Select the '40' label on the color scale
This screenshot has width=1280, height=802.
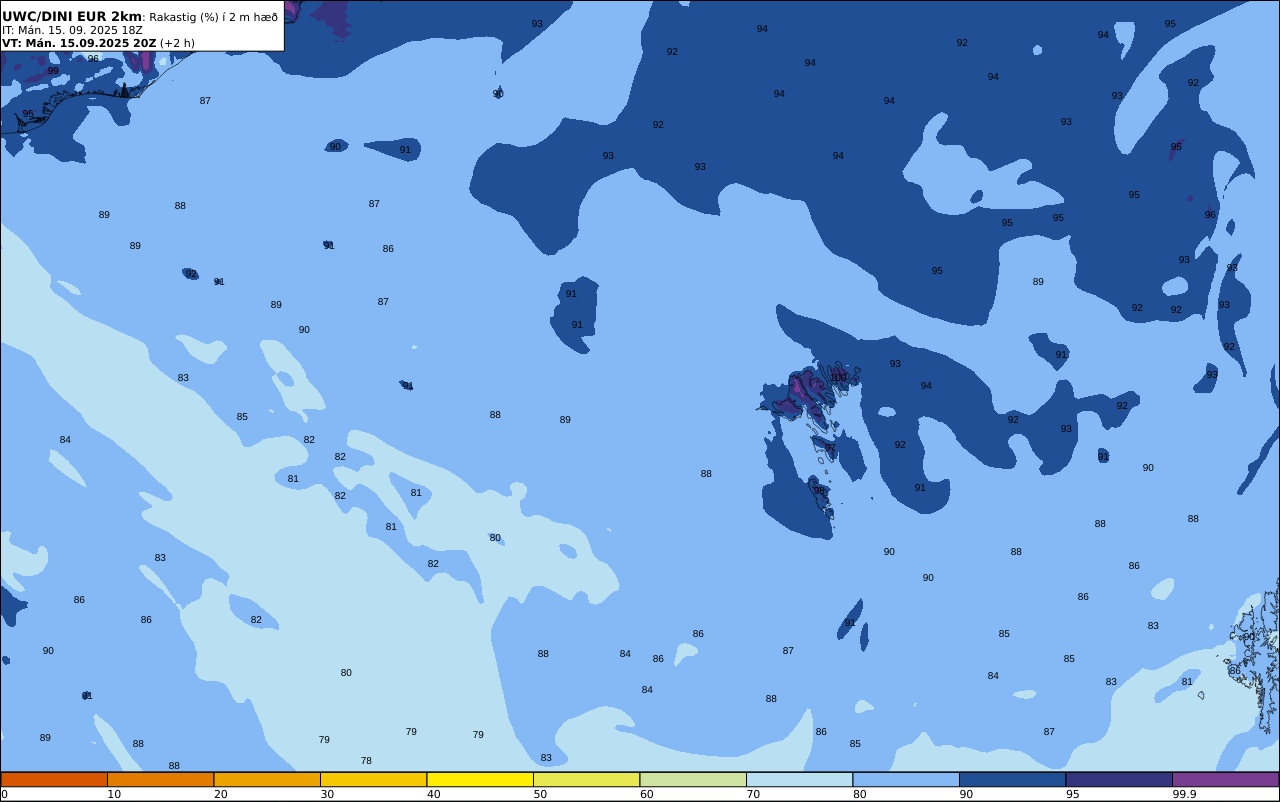433,794
